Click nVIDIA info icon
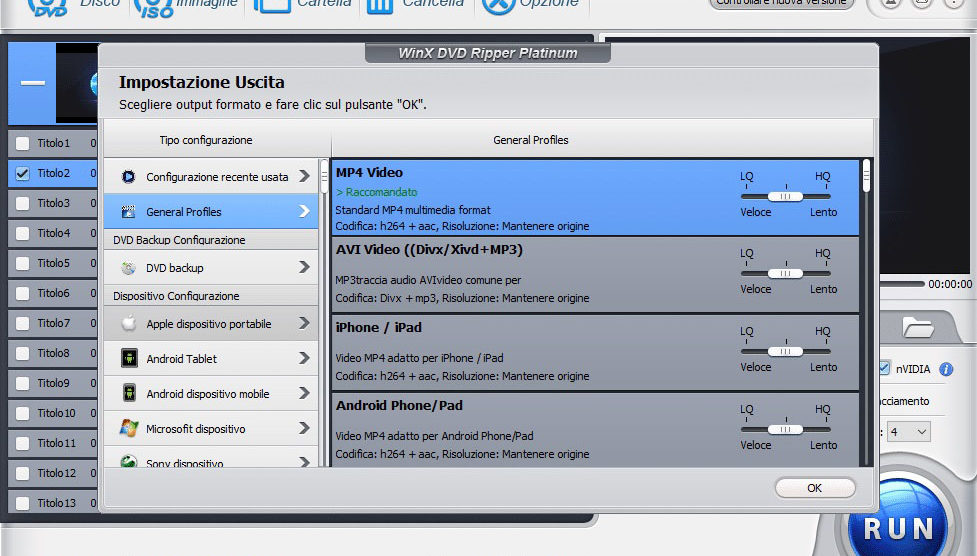Viewport: 977px width, 556px height. [946, 369]
